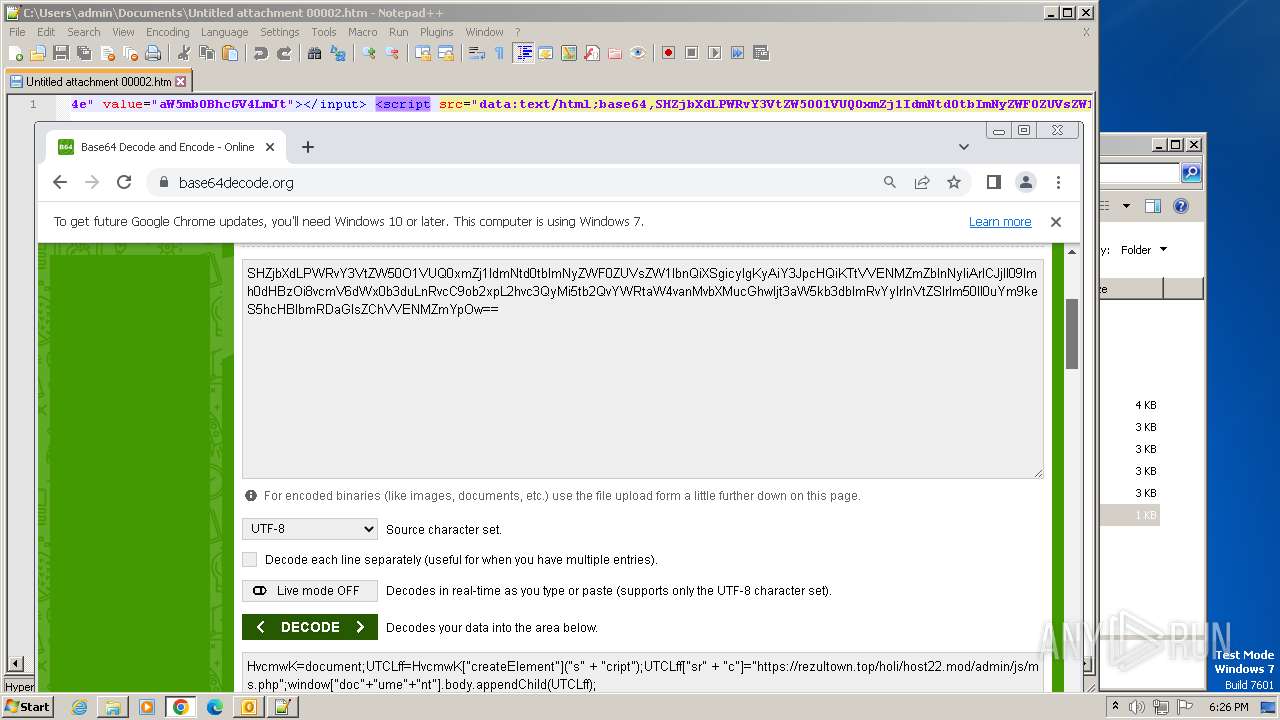Open the File menu in Notepad++
The image size is (1280, 720).
coord(18,32)
